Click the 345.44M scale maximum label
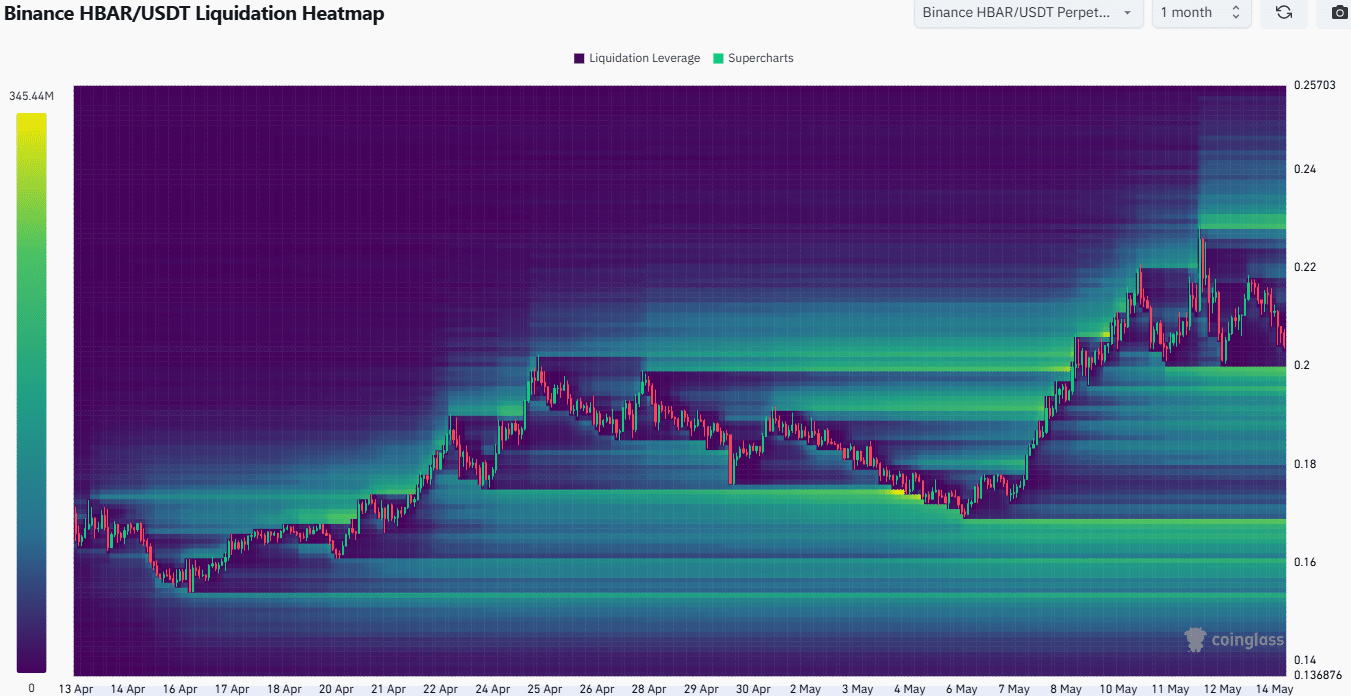Viewport: 1351px width, 696px height. click(32, 96)
